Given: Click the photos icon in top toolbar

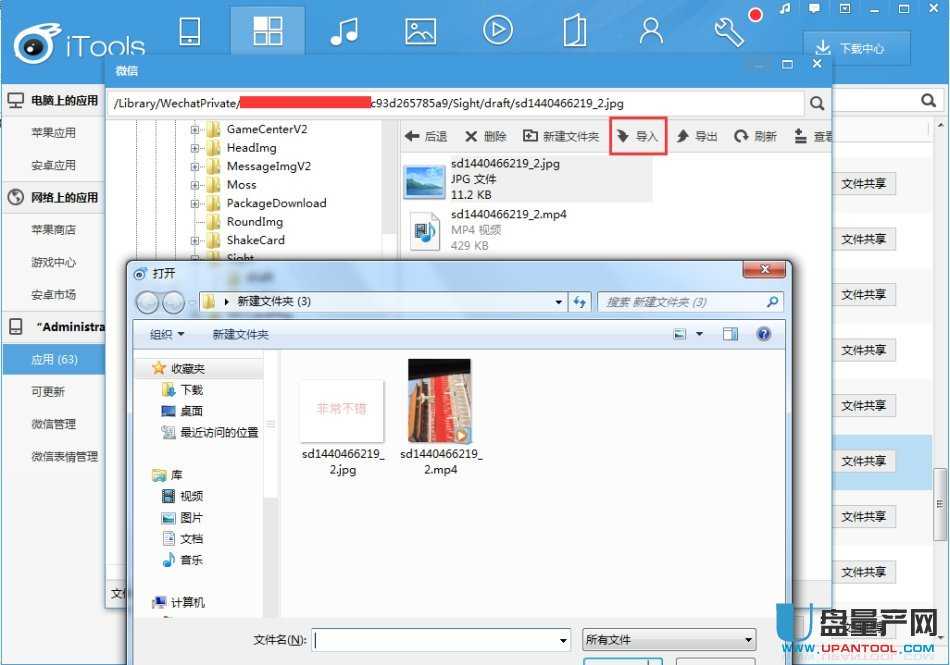Looking at the screenshot, I should (x=420, y=31).
